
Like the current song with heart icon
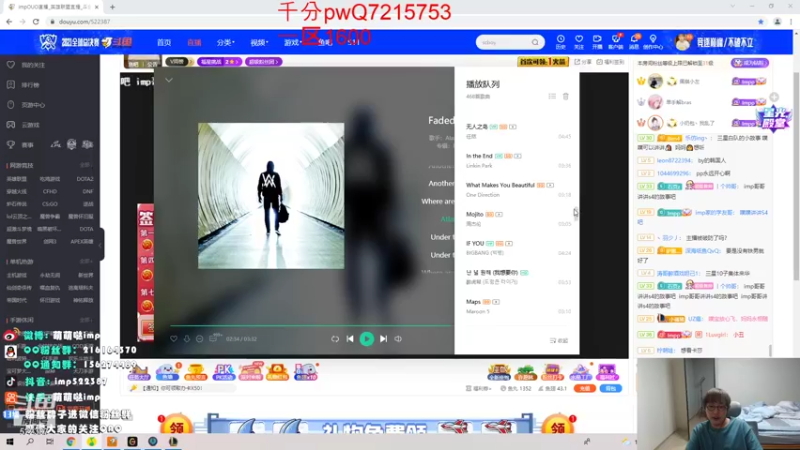174,339
